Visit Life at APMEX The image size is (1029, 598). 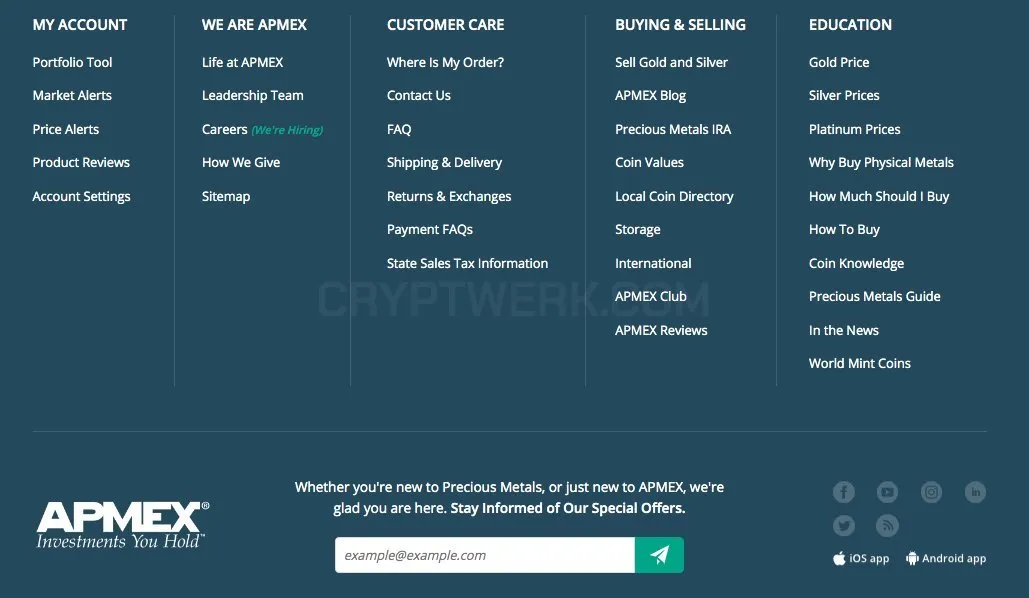[242, 62]
